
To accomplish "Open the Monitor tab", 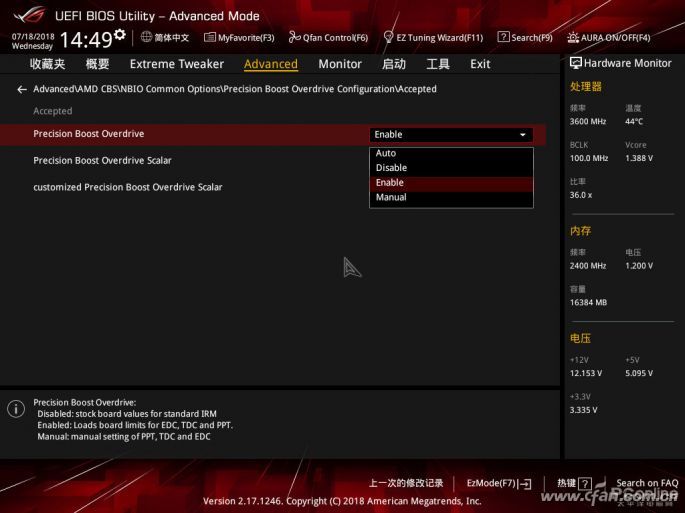I will tap(340, 64).
